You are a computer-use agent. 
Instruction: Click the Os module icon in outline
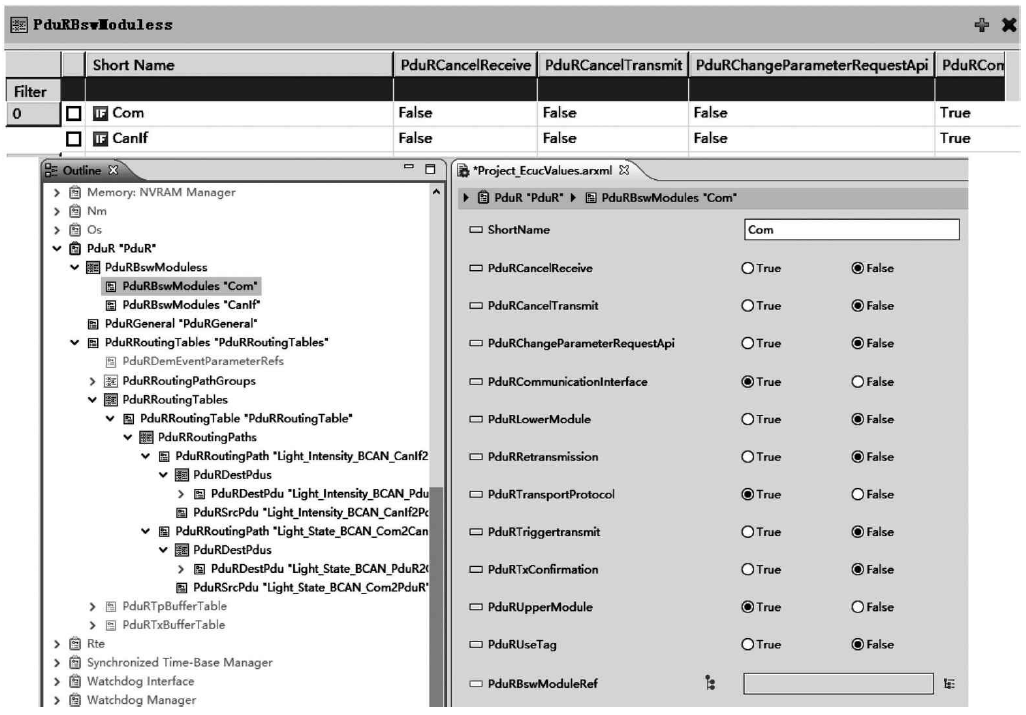[75, 230]
